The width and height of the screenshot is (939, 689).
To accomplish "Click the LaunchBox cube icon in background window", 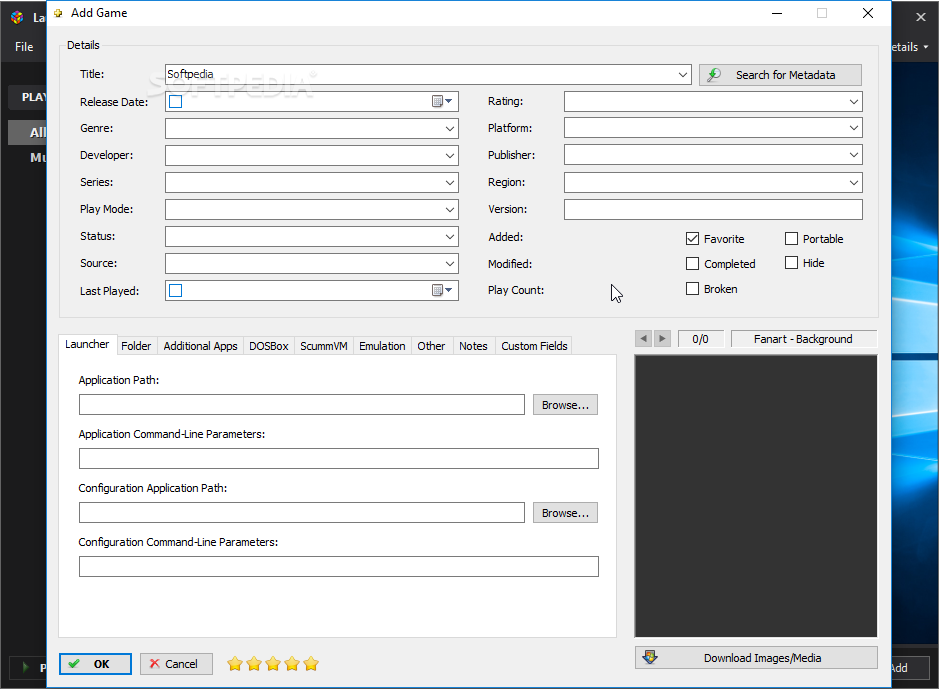I will point(17,17).
